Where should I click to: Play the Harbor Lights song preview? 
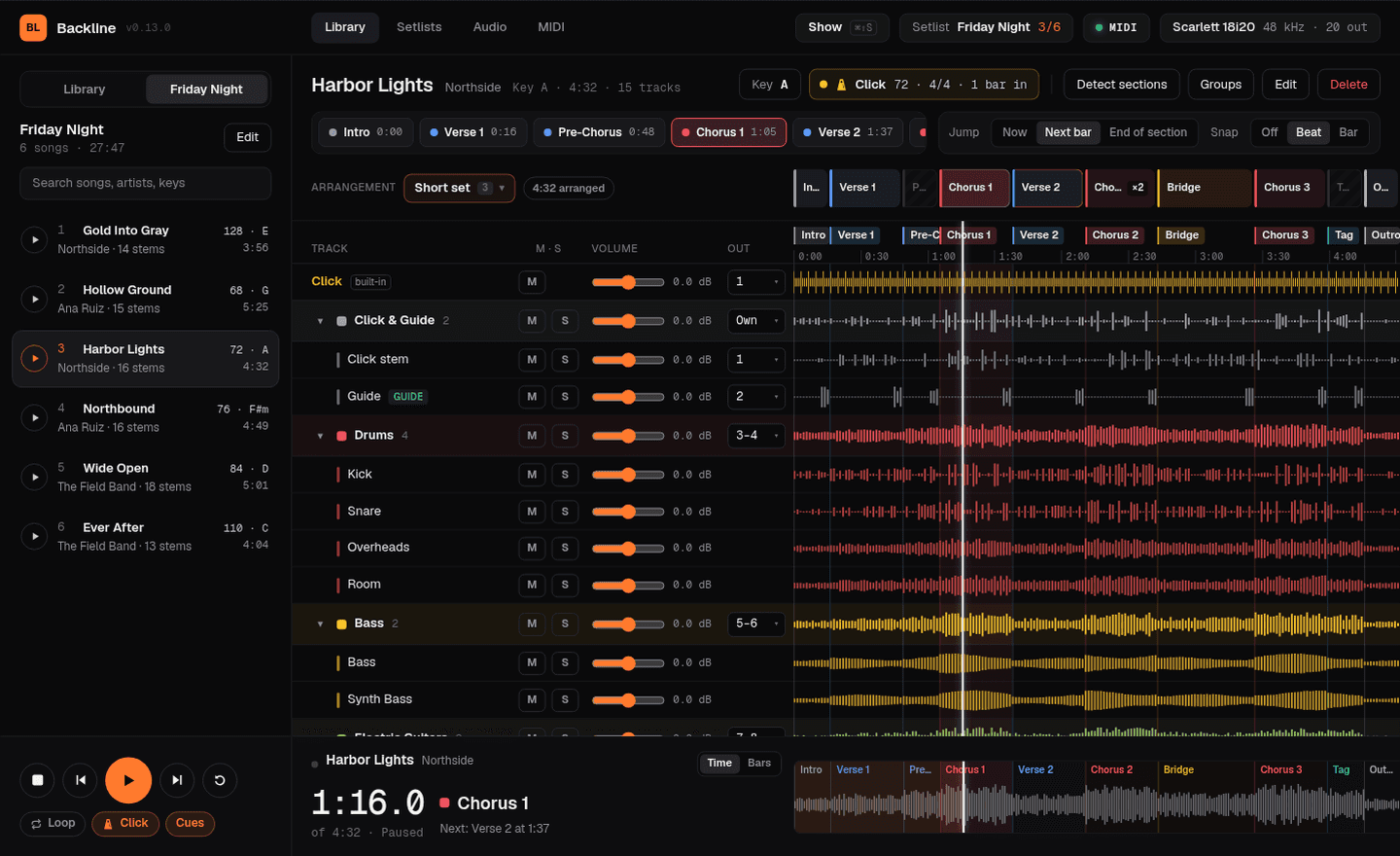34,358
